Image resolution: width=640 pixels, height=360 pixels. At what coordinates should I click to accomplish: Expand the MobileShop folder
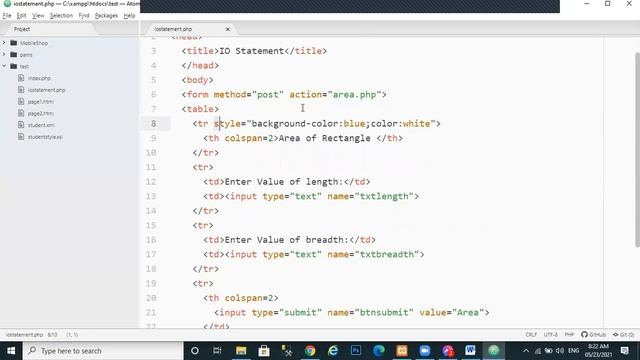pyautogui.click(x=4, y=42)
